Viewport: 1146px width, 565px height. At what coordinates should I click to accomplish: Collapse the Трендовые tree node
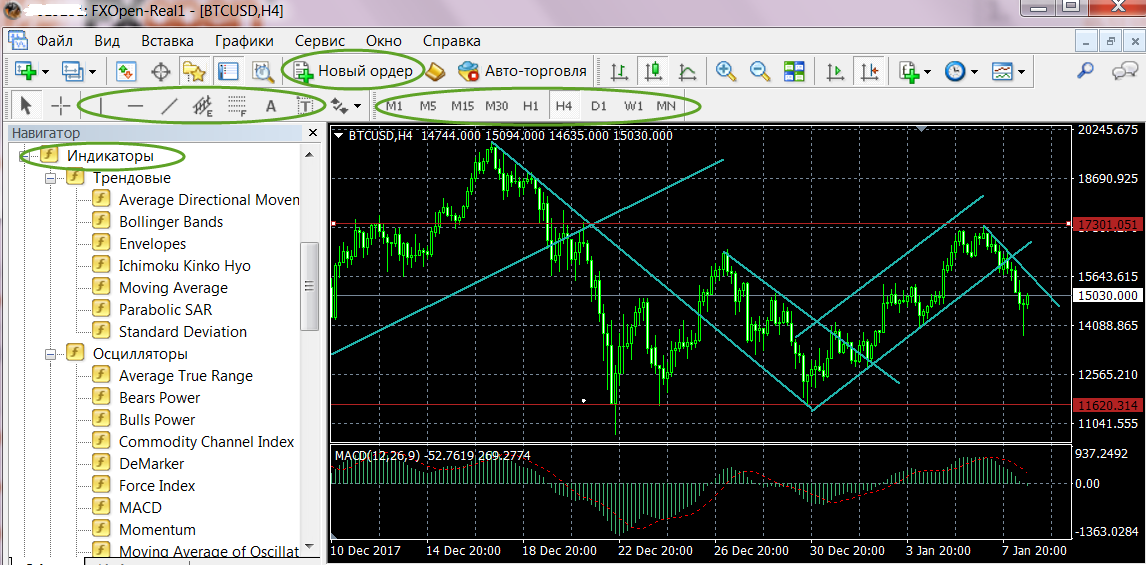50,178
